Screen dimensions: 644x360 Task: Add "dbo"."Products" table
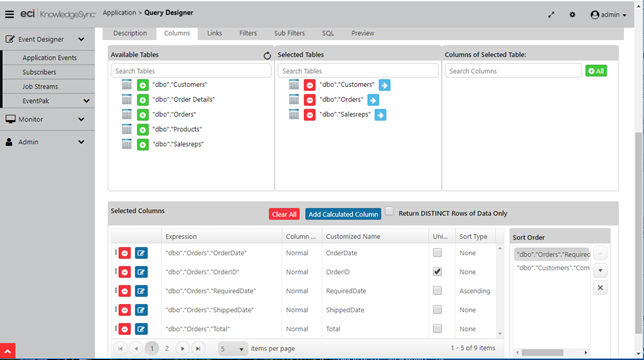[143, 130]
